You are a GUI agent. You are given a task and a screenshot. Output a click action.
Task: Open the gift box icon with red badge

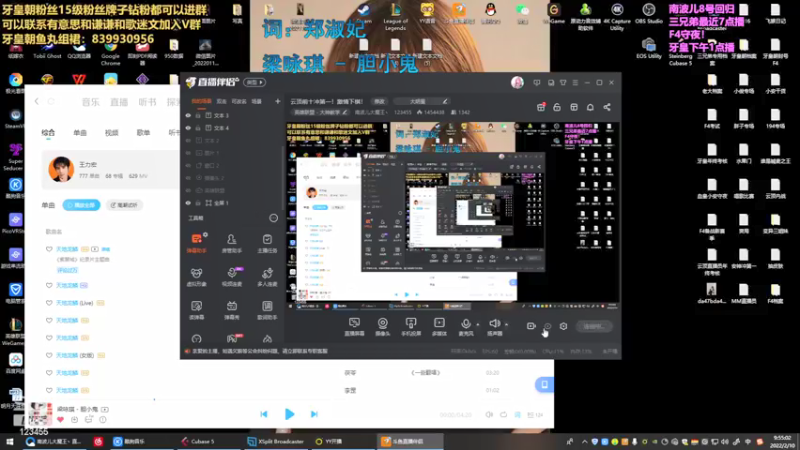tap(541, 107)
